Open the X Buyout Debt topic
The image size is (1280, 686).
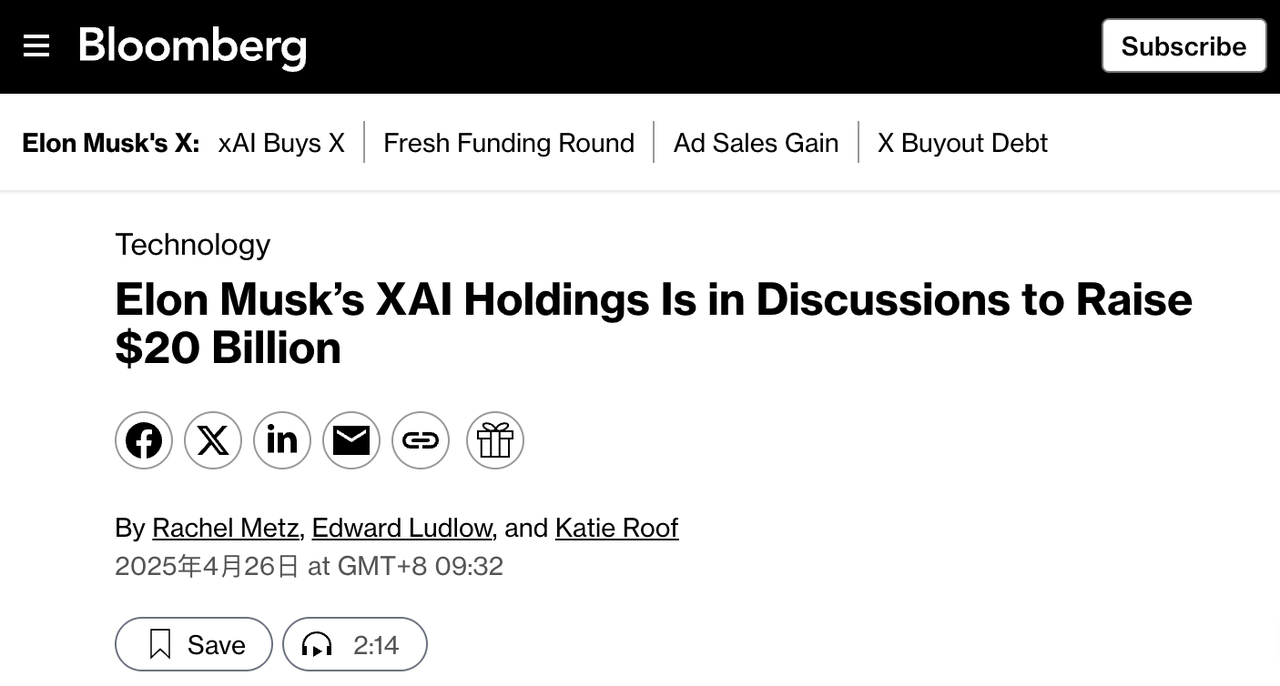[962, 143]
